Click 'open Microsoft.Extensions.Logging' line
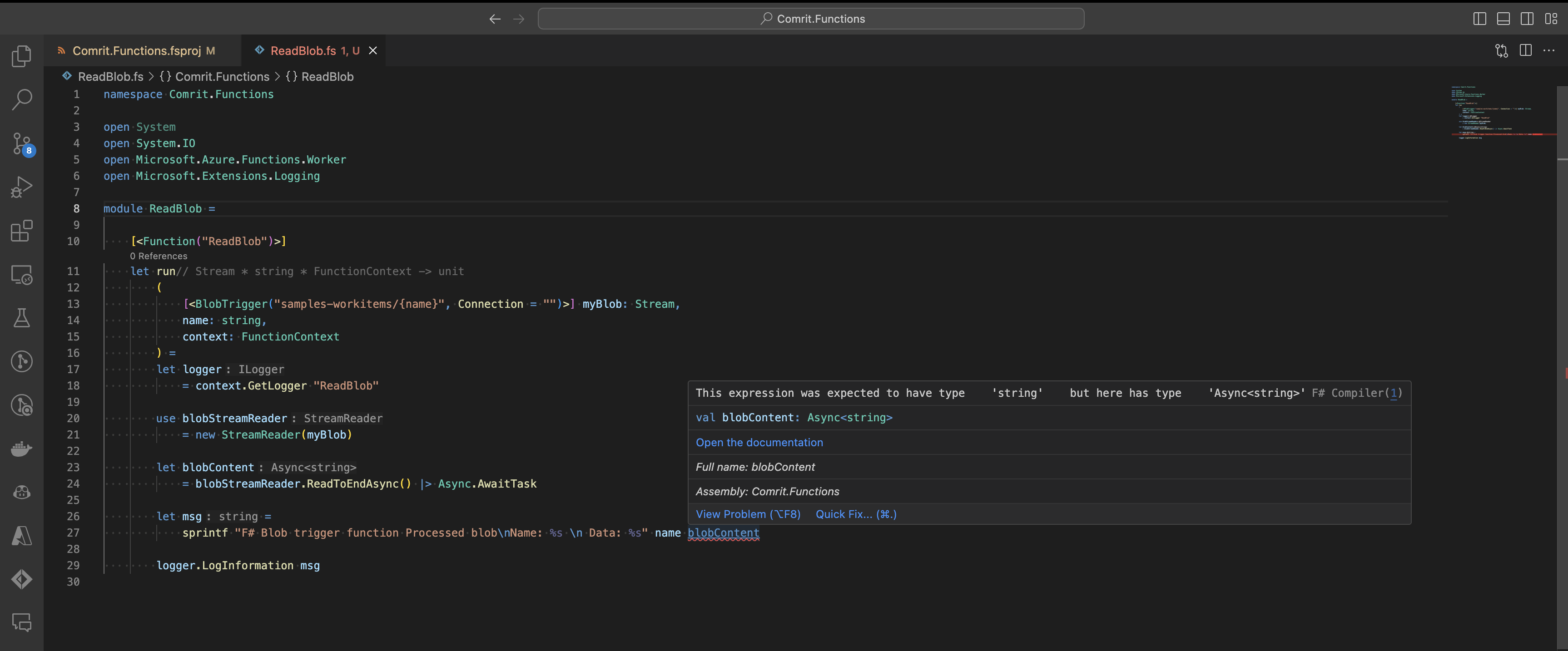1568x651 pixels. pyautogui.click(x=211, y=176)
